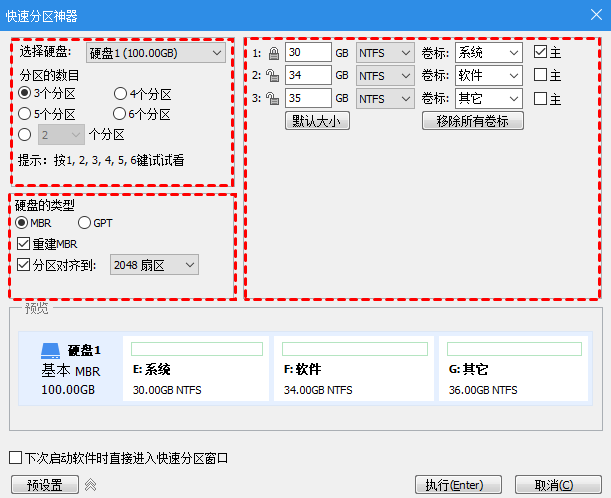Switch disk type to GPT
The height and width of the screenshot is (498, 611).
[x=84, y=223]
